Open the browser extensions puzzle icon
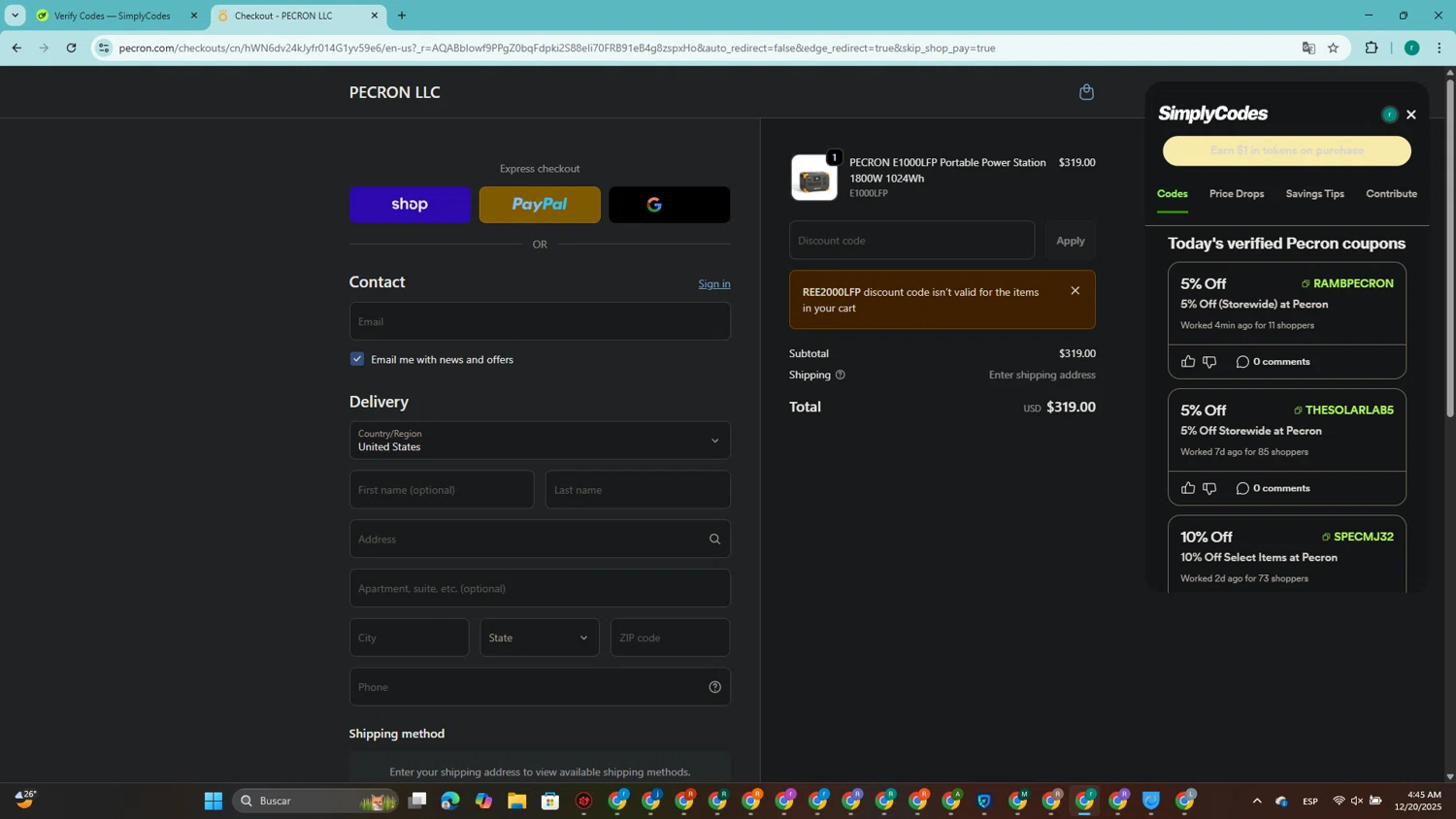Image resolution: width=1456 pixels, height=819 pixels. tap(1372, 48)
